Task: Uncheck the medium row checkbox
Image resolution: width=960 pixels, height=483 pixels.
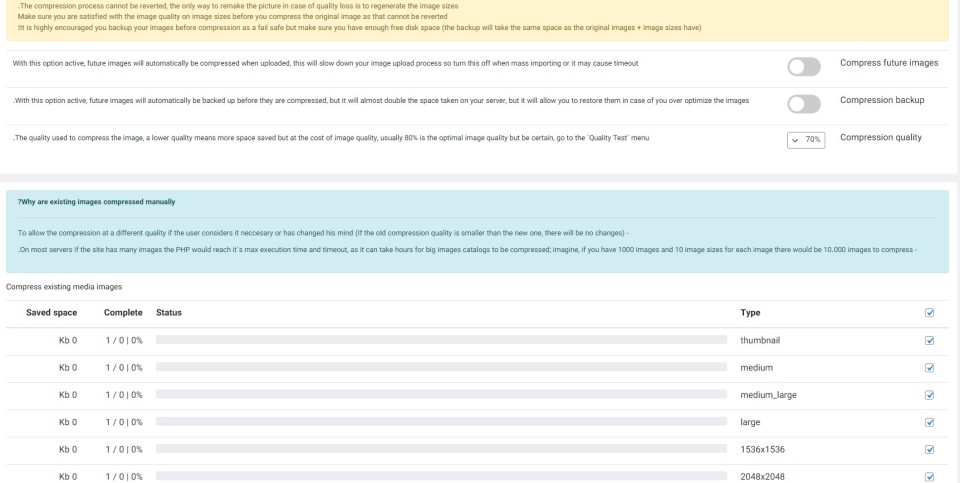Action: pyautogui.click(x=930, y=368)
